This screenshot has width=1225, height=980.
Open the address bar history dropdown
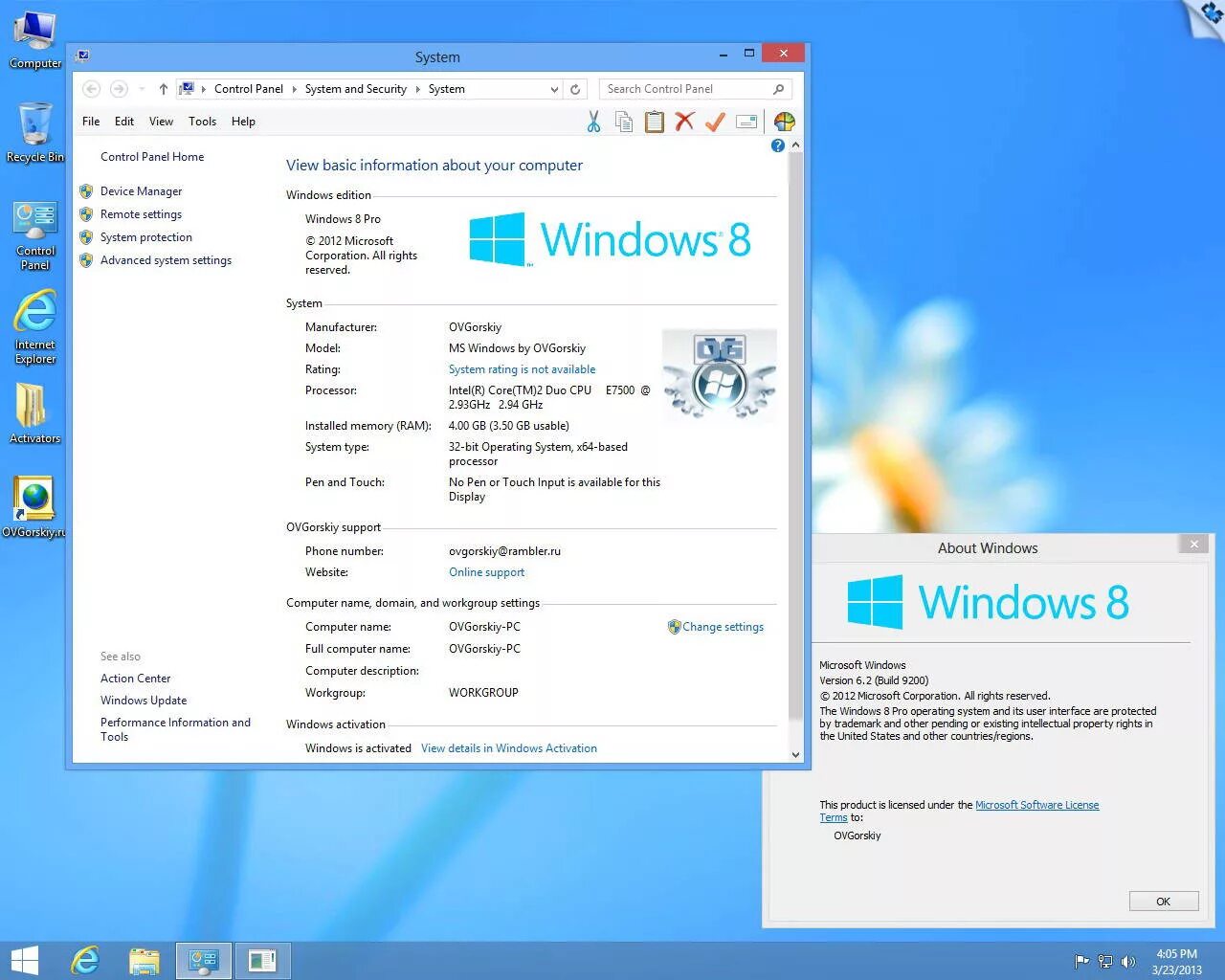point(554,89)
